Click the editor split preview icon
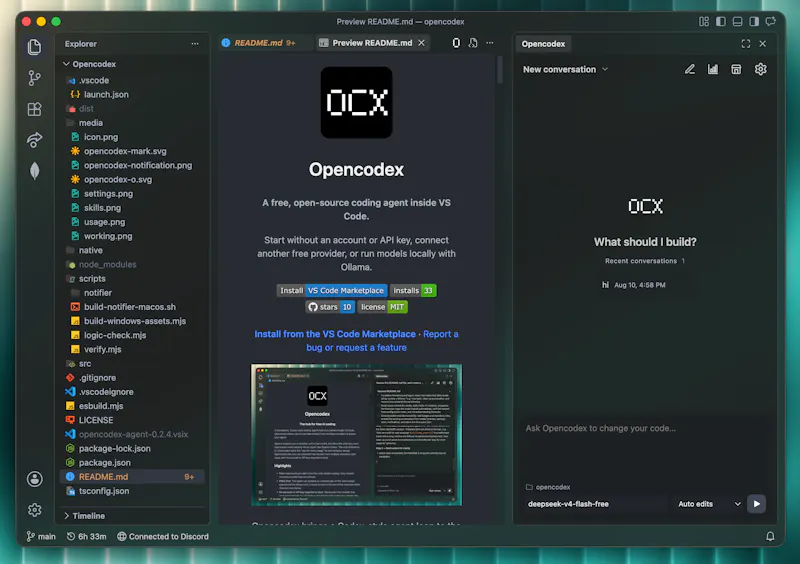Screen dimensions: 800x564 pyautogui.click(x=456, y=43)
